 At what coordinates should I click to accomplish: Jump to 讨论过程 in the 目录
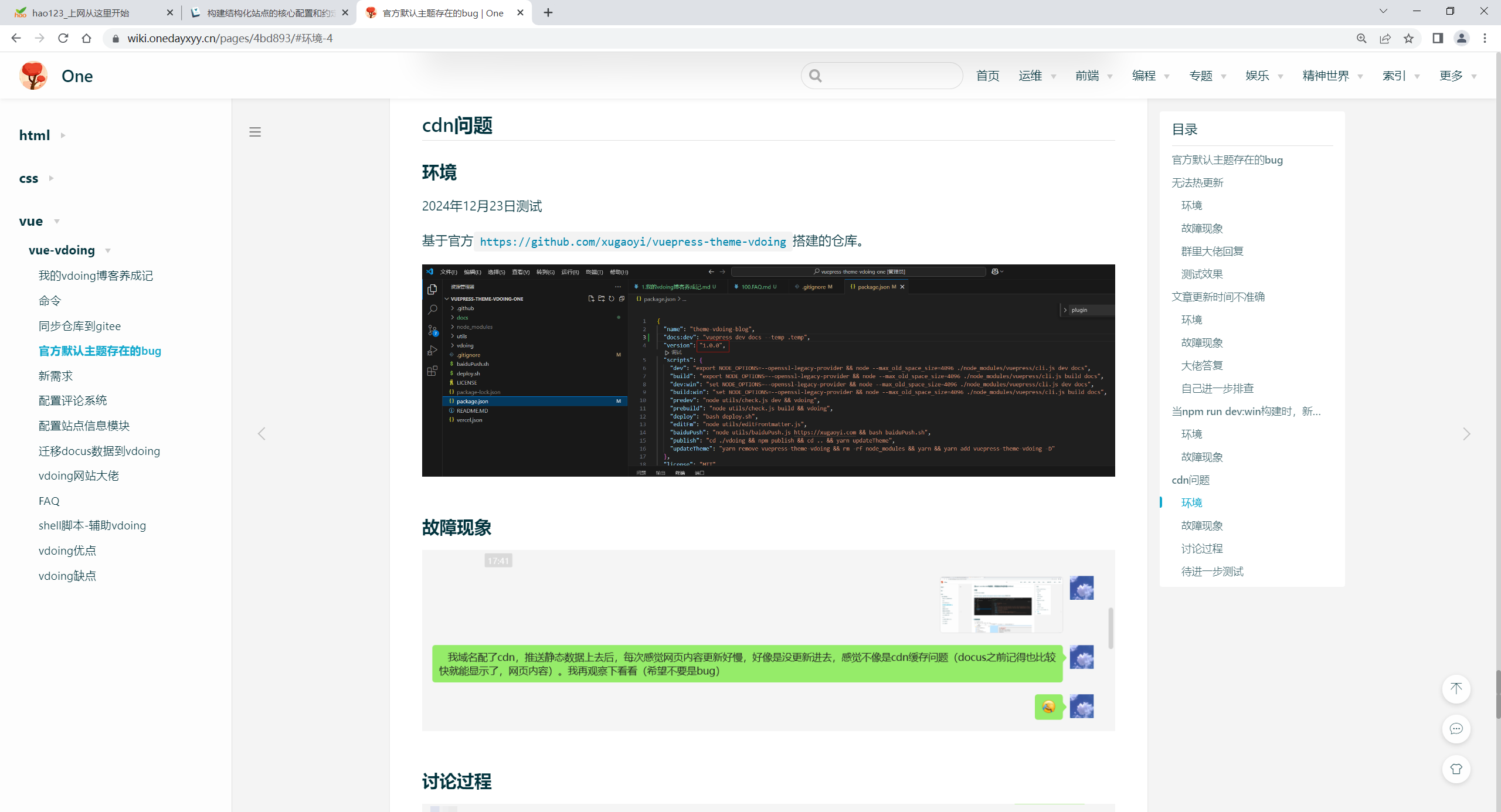[x=1202, y=549]
